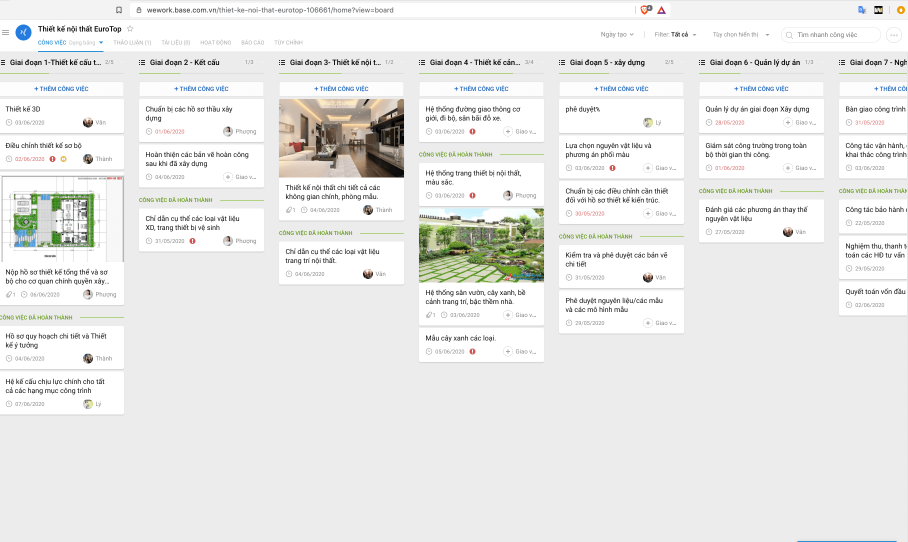Screen dimensions: 908x542
Task: Open the Ngày tạo sort dropdown
Action: click(x=616, y=34)
